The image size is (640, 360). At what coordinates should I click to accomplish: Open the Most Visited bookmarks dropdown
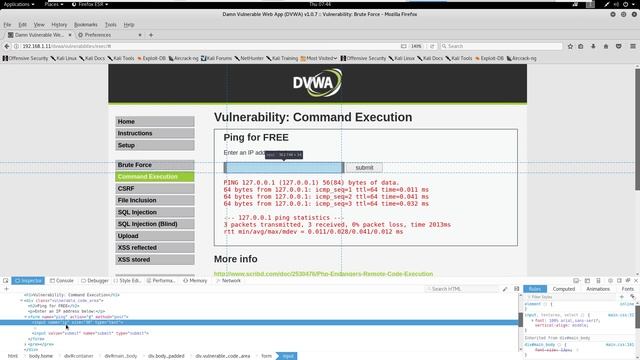click(x=319, y=58)
